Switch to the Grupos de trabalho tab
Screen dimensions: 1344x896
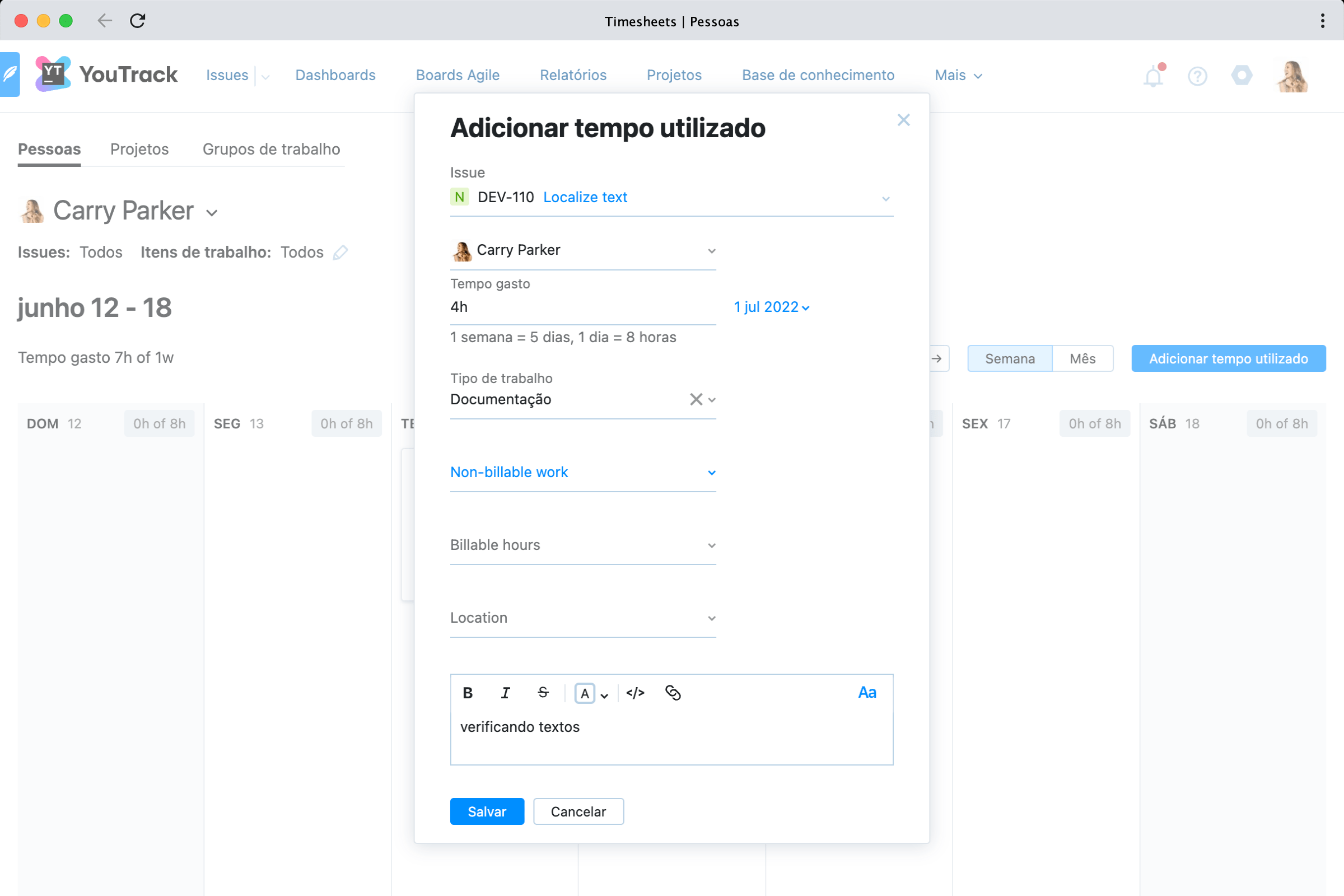pyautogui.click(x=272, y=149)
